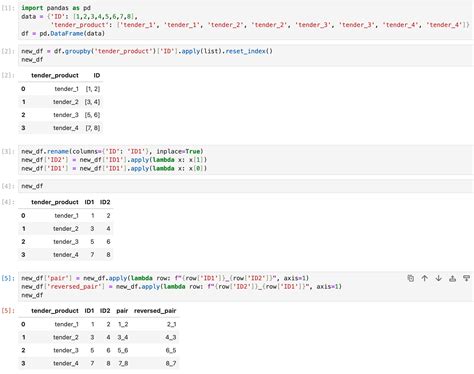
Task: Click the '8_7' reversed pair value
Action: click(171, 363)
